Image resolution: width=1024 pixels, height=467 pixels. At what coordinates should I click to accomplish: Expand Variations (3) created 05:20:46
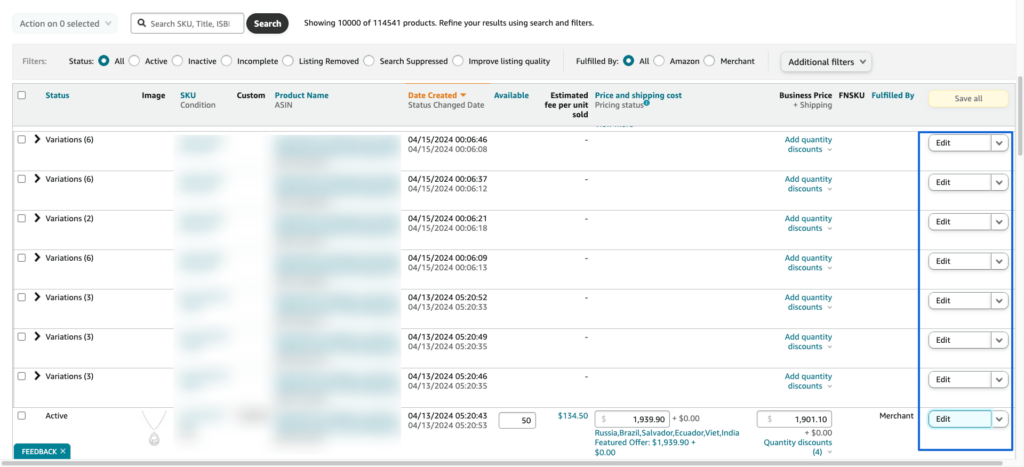pyautogui.click(x=37, y=376)
